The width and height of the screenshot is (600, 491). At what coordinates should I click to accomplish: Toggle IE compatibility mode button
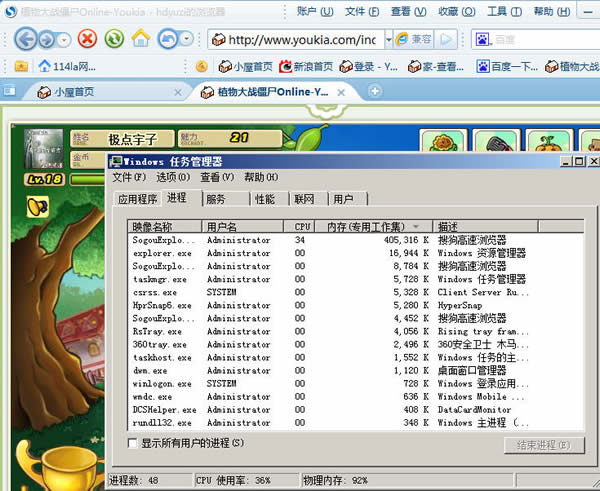pos(413,39)
